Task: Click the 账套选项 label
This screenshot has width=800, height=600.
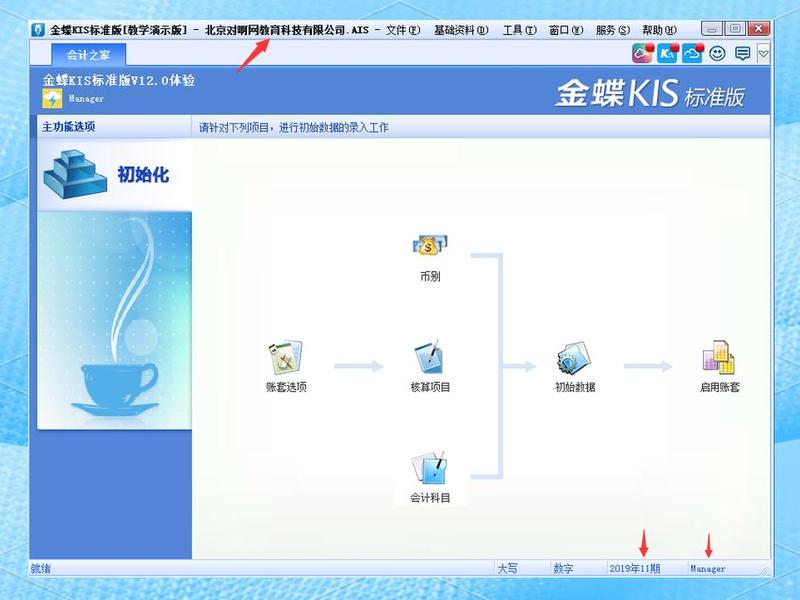Action: tap(286, 387)
